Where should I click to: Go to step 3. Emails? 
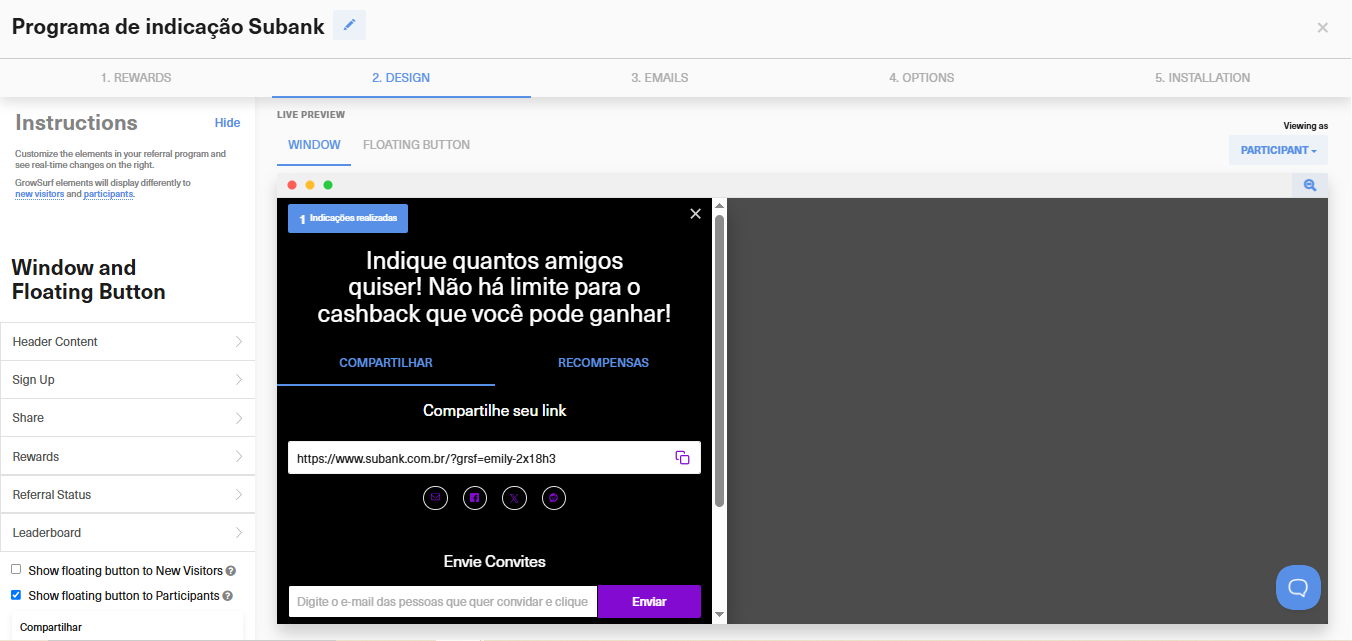[660, 77]
